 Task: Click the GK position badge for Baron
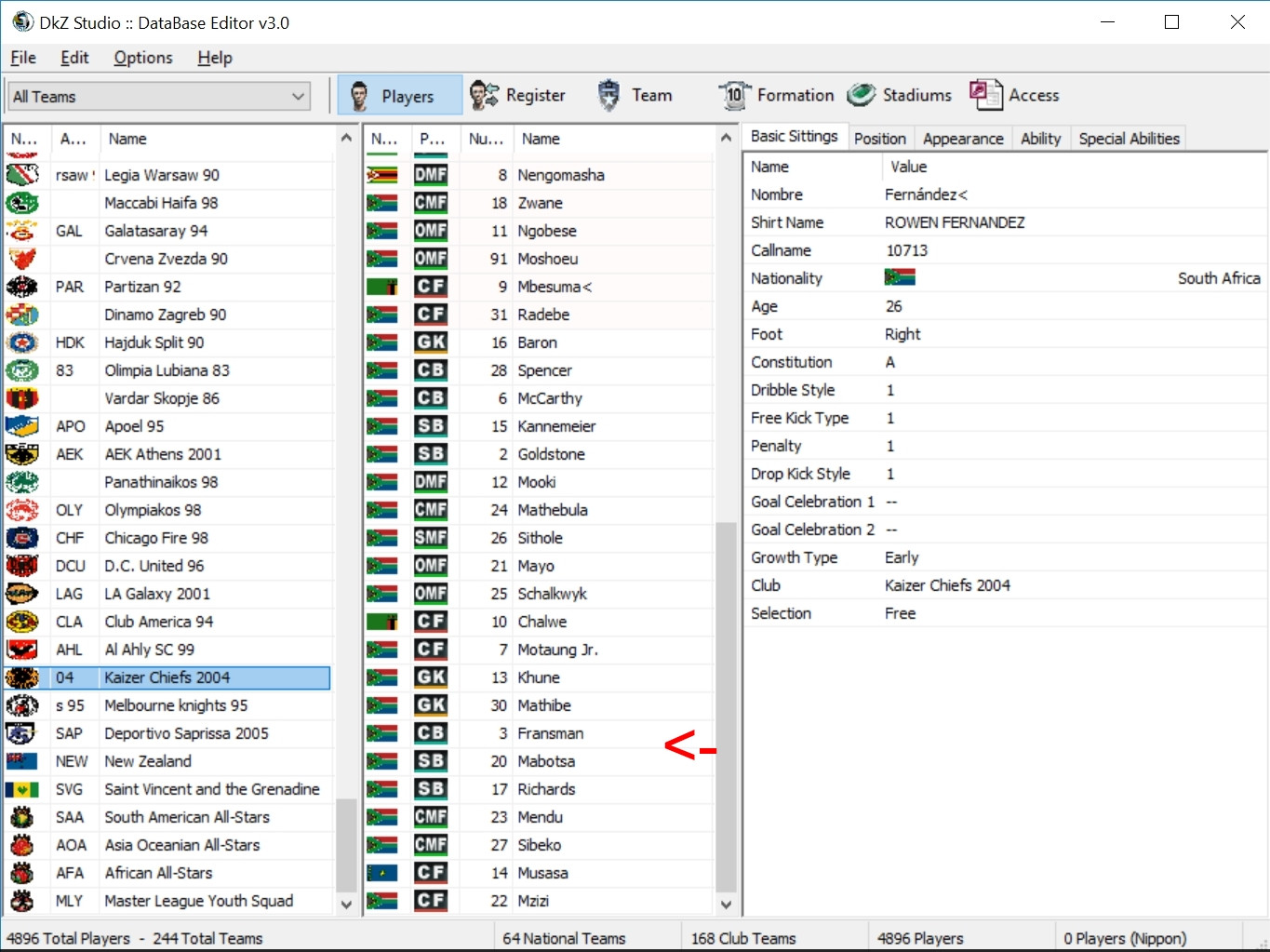tap(431, 342)
